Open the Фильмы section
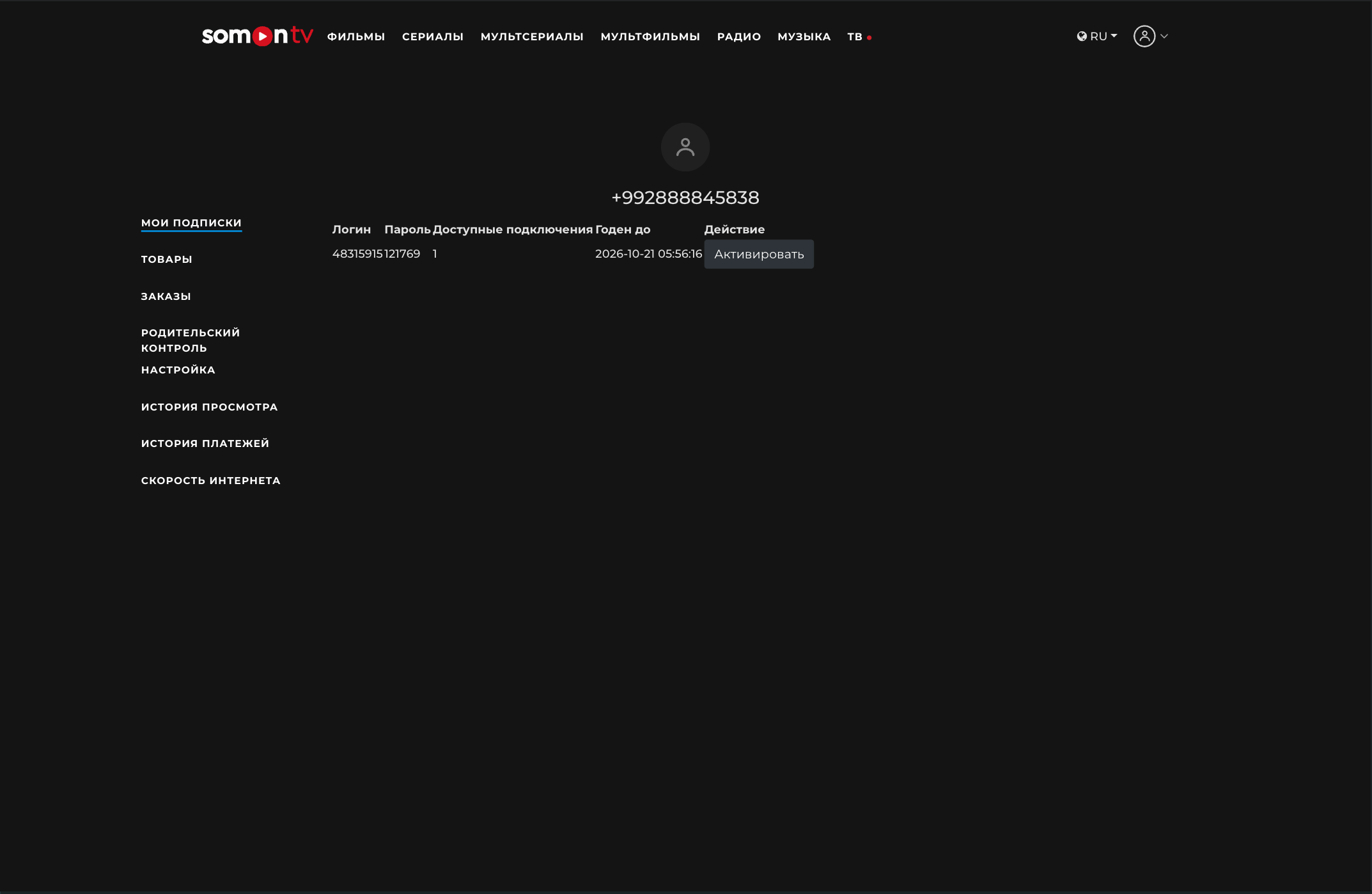Screen dimensions: 1372x894 coord(356,37)
